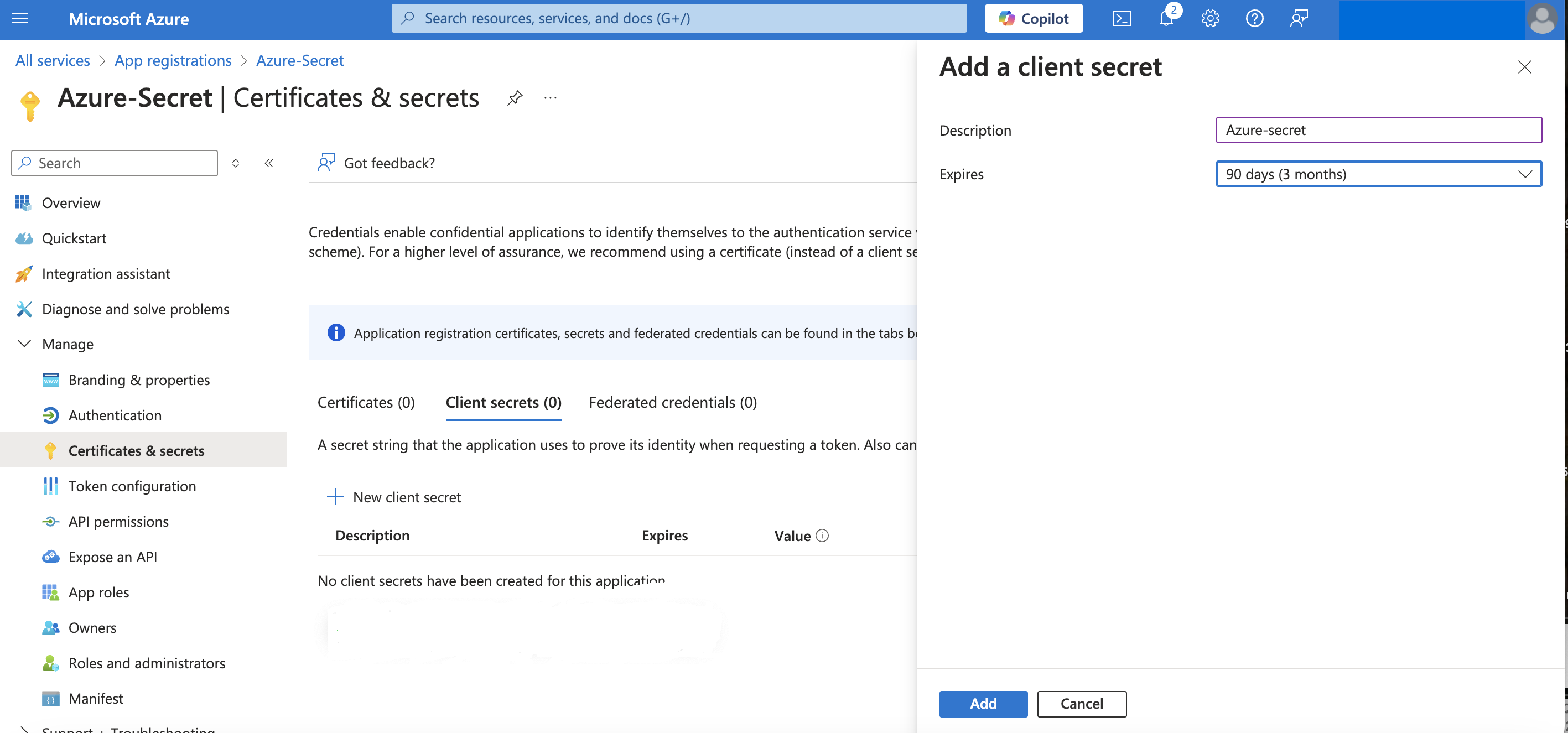Click the App registrations breadcrumb link
The image size is (1568, 733).
coord(173,60)
